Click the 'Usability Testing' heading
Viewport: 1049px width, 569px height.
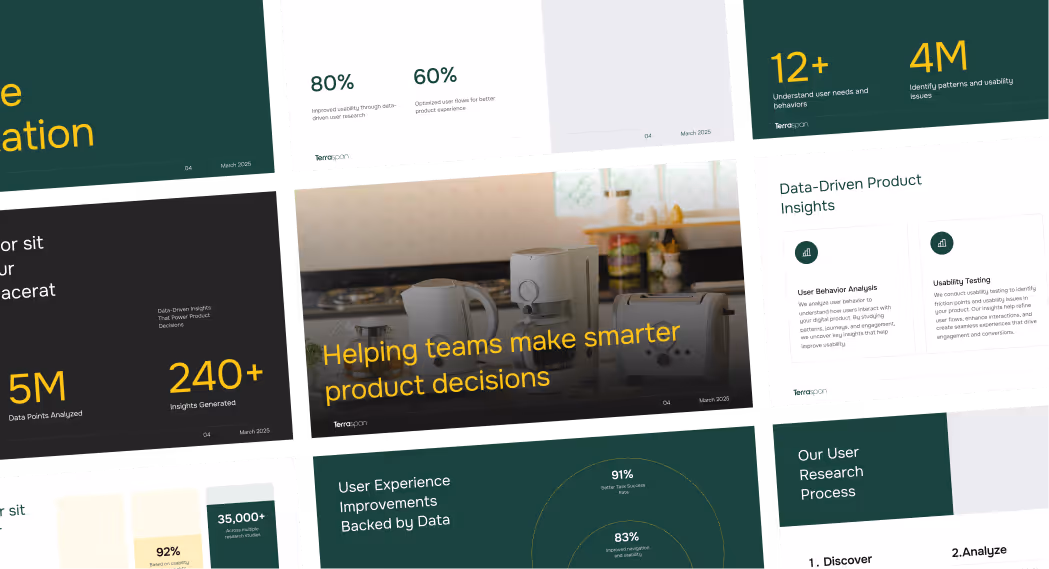[961, 281]
